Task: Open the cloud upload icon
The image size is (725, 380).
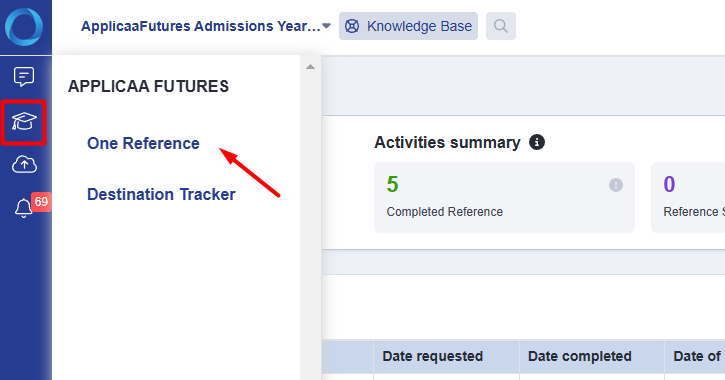Action: (24, 165)
